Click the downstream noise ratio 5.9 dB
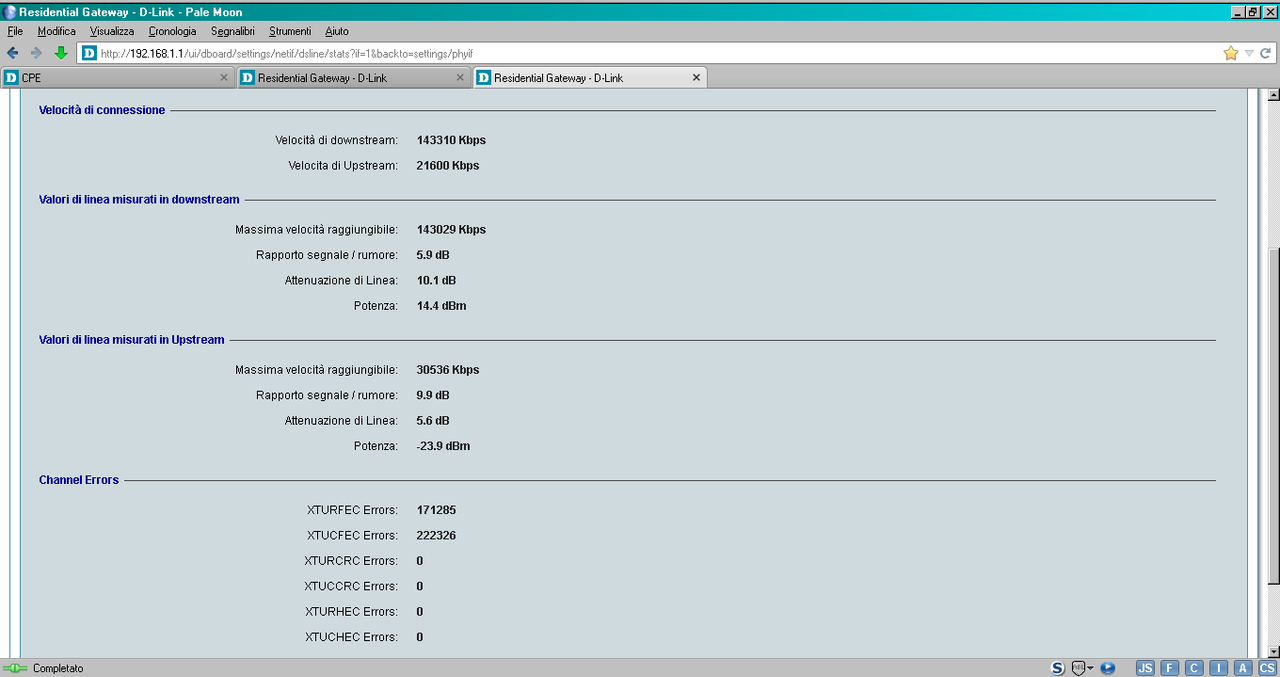The height and width of the screenshot is (677, 1280). point(433,255)
